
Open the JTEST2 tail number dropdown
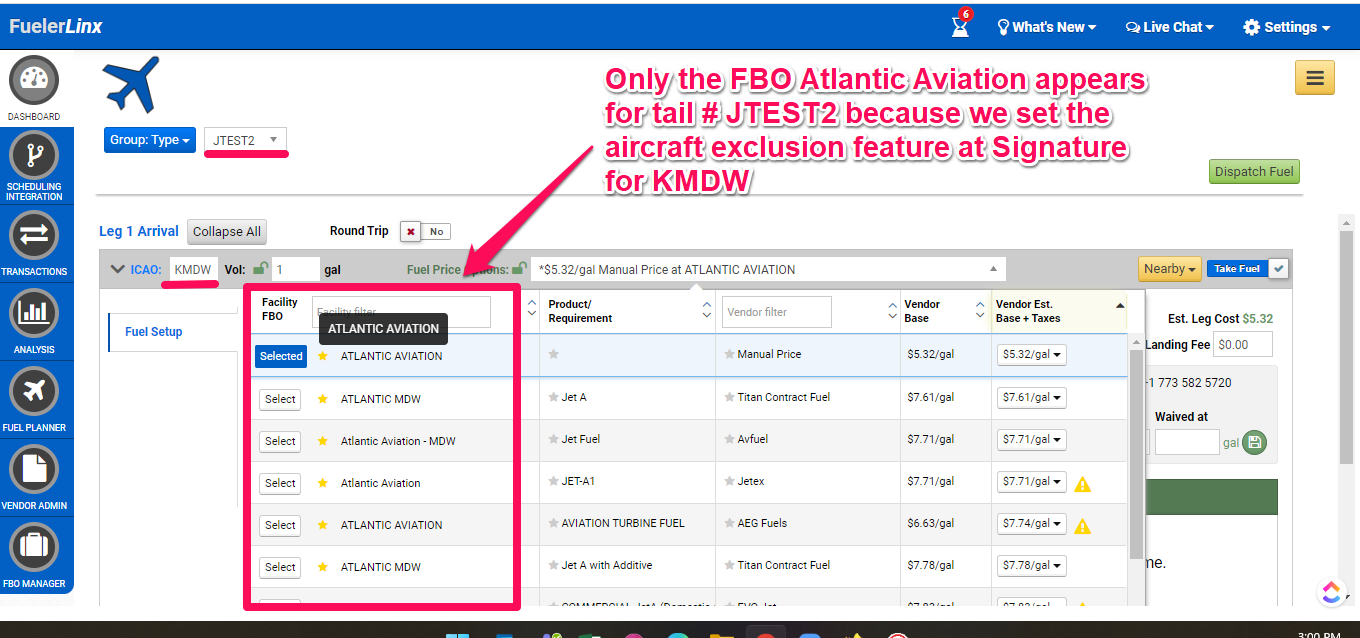click(x=246, y=140)
